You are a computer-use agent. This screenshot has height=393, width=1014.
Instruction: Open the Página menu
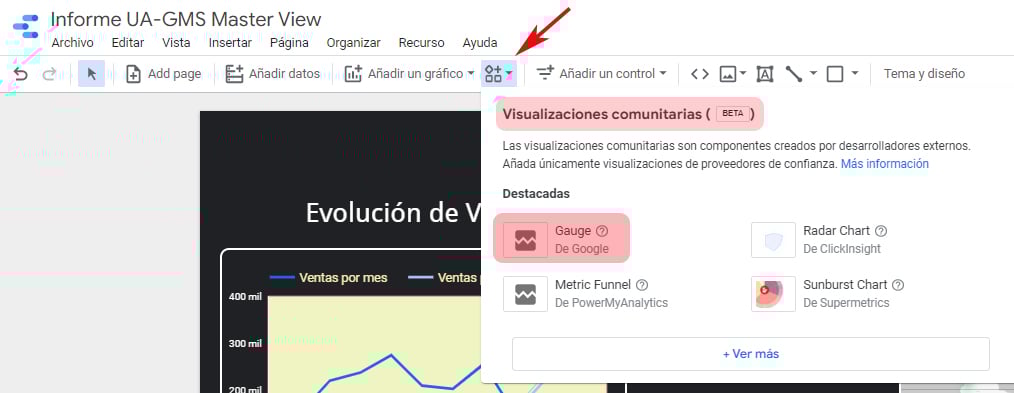point(289,43)
